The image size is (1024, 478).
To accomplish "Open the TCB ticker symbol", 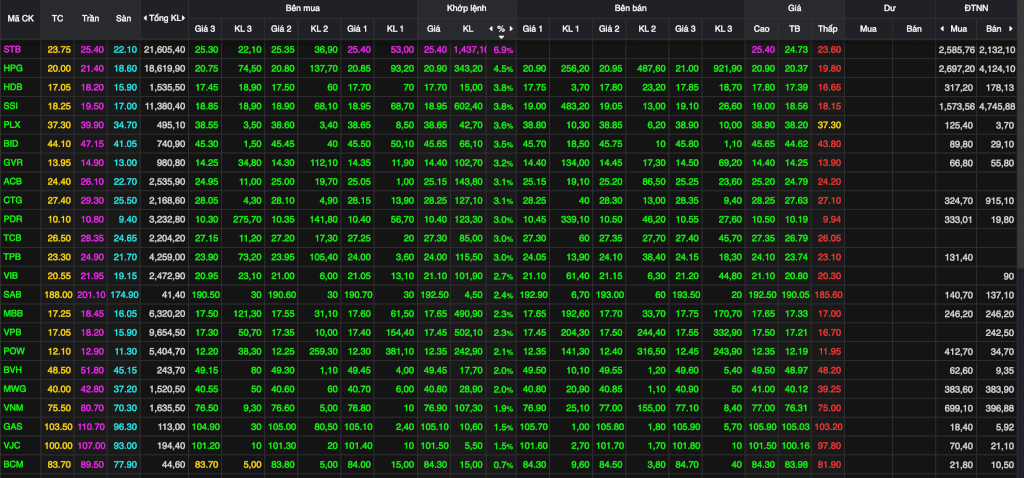I will (x=12, y=238).
